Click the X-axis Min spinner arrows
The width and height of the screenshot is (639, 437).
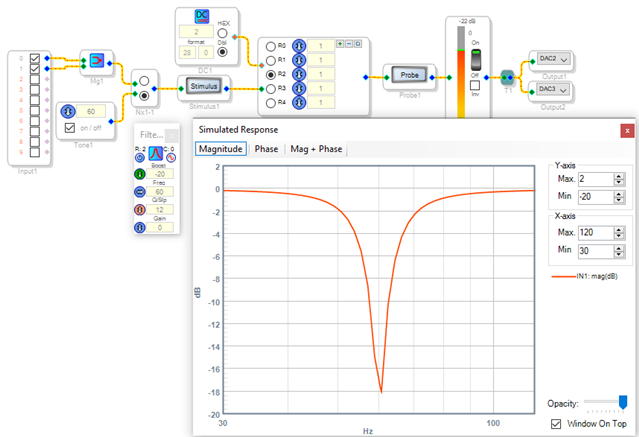point(619,251)
